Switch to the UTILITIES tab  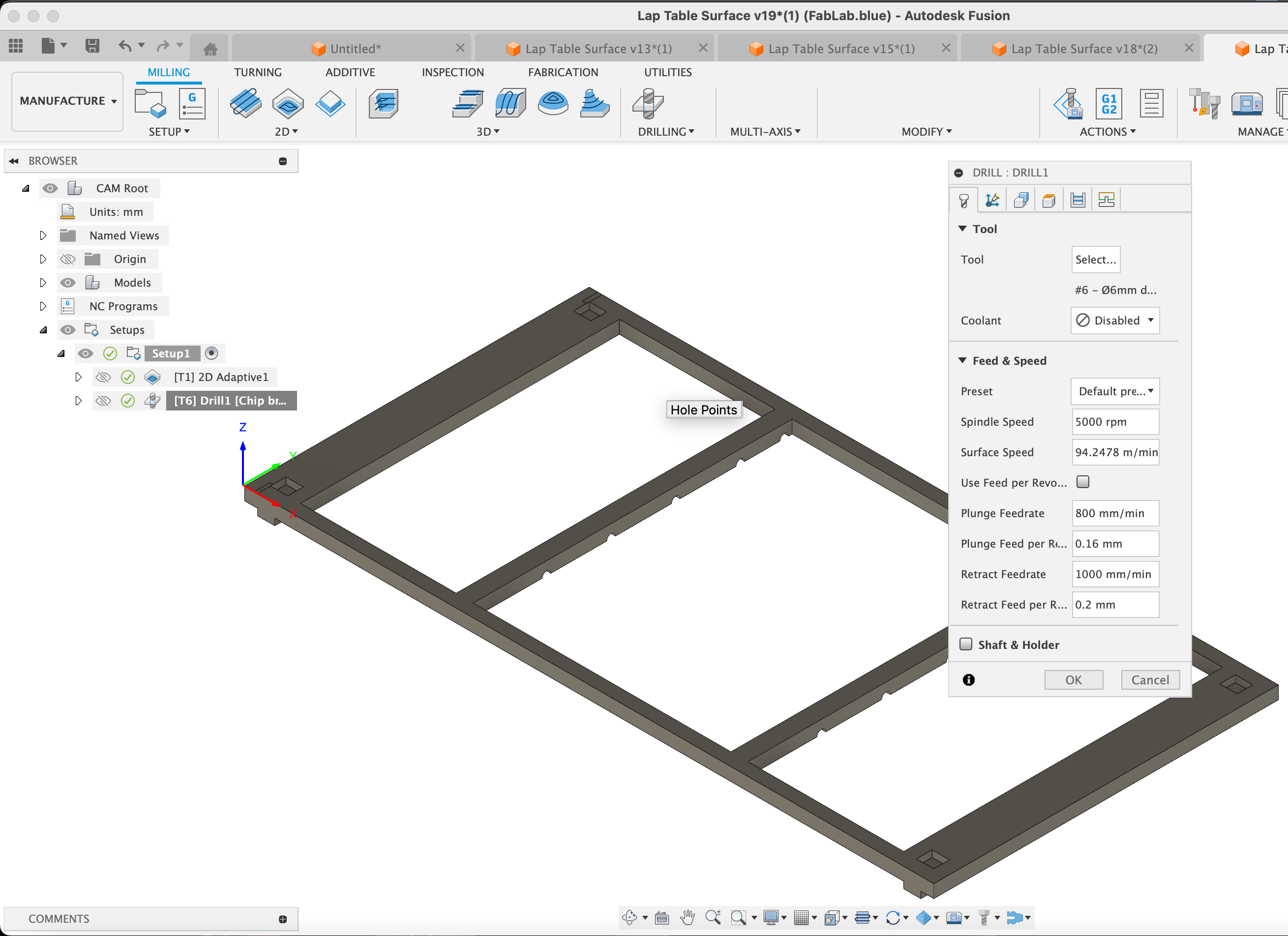668,73
